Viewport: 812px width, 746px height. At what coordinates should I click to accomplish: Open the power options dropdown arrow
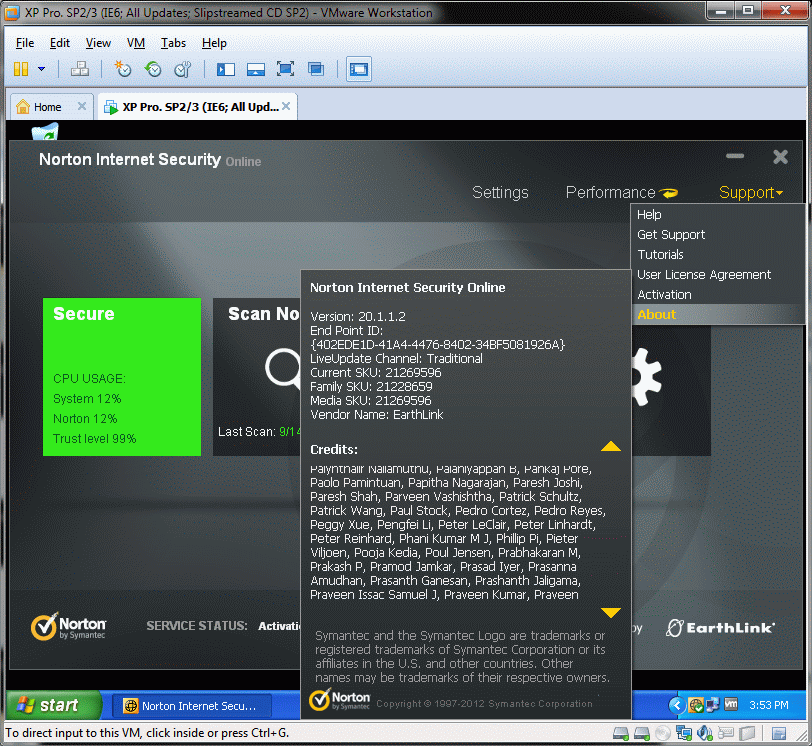click(41, 69)
